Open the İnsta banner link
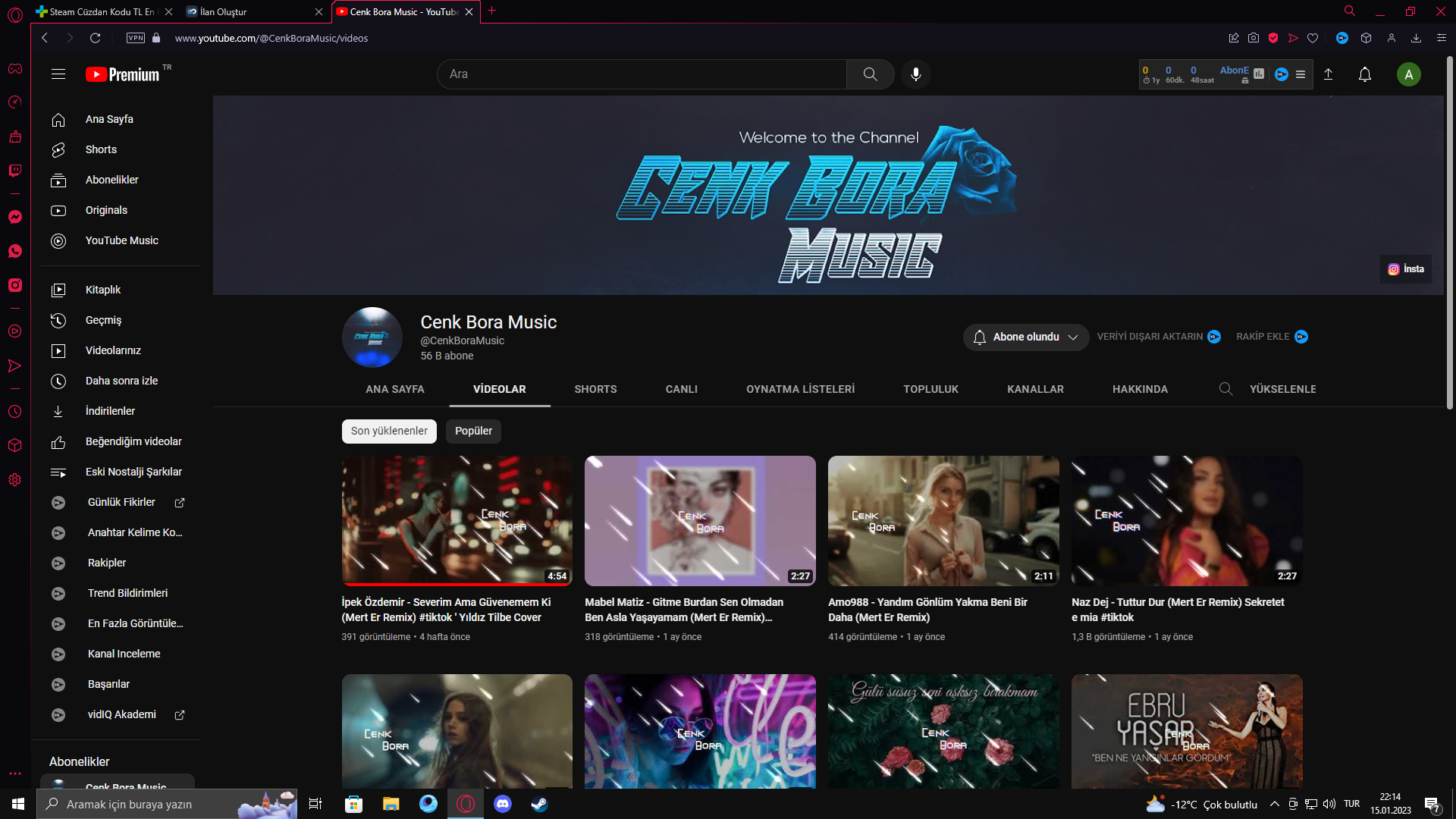The image size is (1456, 819). 1406,269
